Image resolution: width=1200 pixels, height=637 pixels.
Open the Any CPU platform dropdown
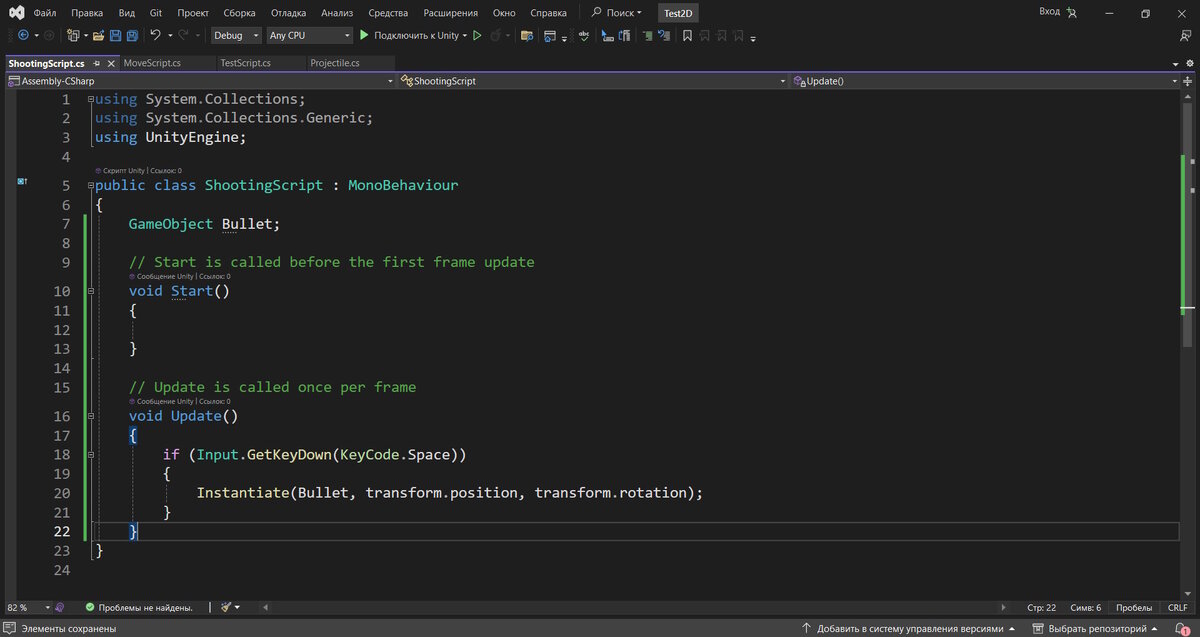coord(310,35)
